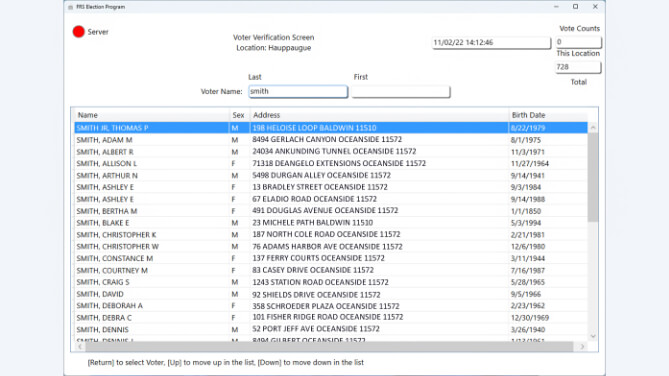Sort by the Sex column header
Image resolution: width=669 pixels, height=376 pixels.
(x=239, y=115)
